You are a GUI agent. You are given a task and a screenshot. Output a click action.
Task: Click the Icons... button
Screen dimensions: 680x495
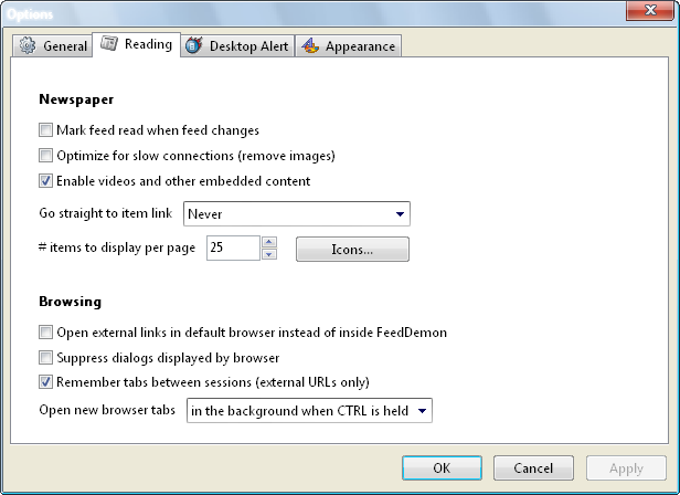[x=353, y=249]
